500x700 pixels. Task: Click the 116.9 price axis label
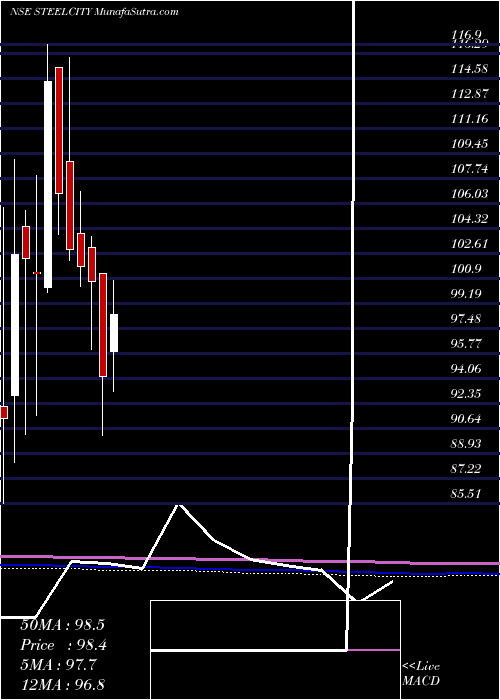pos(466,34)
